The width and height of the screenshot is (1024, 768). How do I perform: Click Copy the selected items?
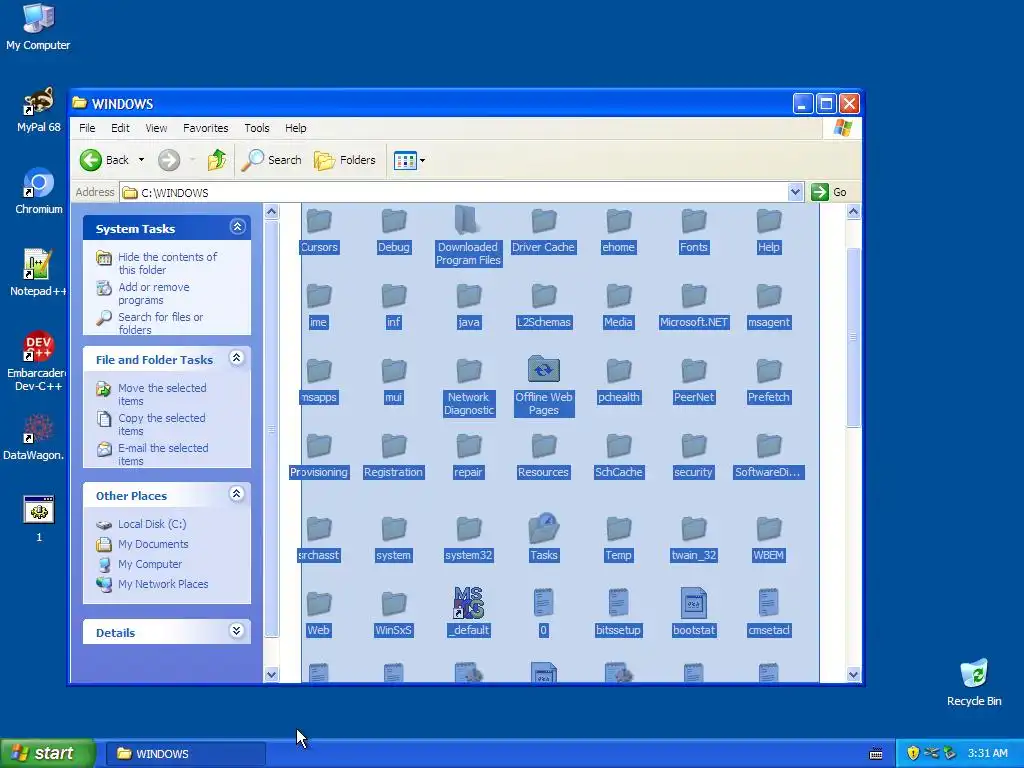coord(161,424)
